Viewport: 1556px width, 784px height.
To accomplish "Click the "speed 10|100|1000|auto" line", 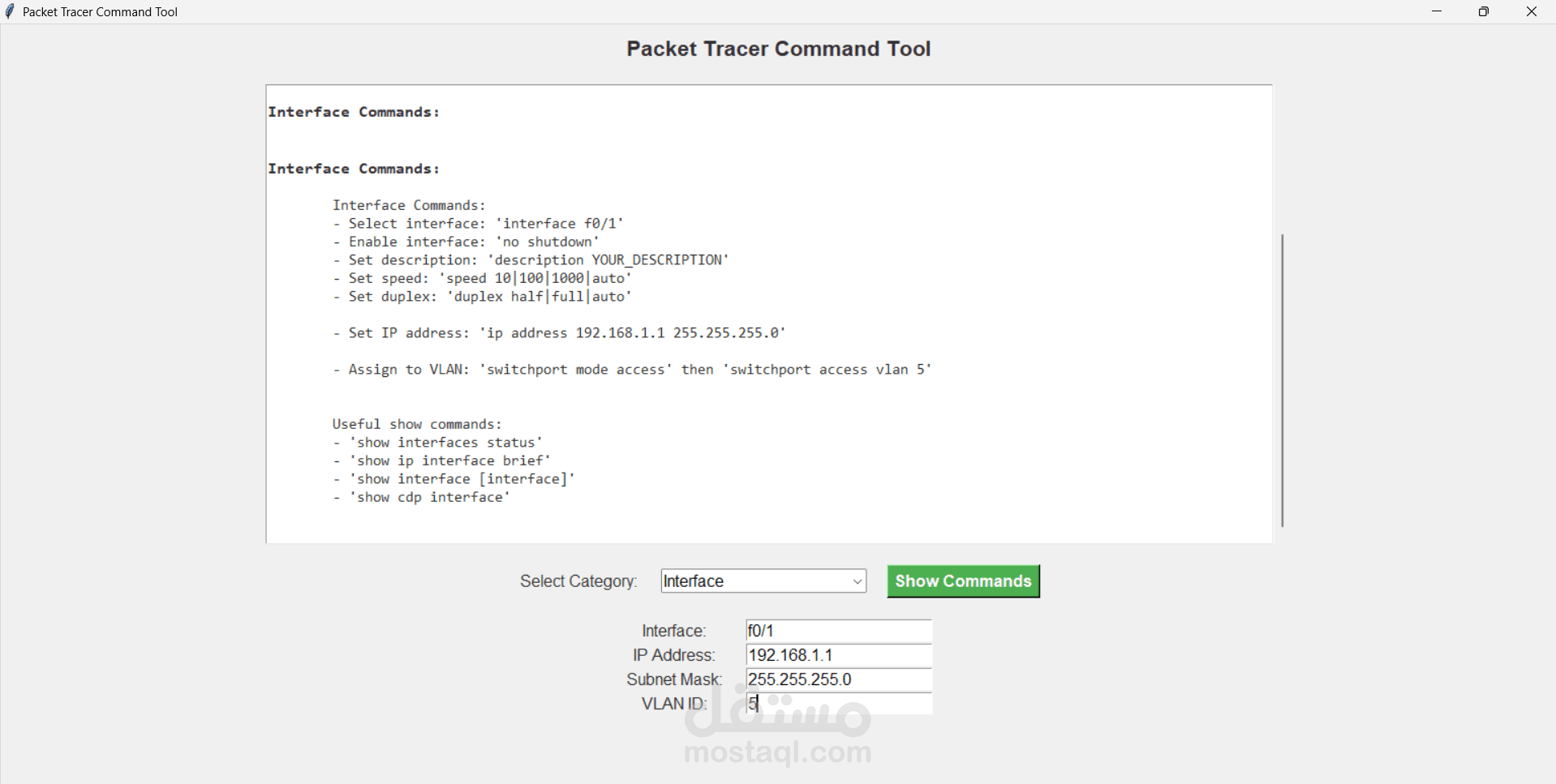I will pyautogui.click(x=482, y=278).
